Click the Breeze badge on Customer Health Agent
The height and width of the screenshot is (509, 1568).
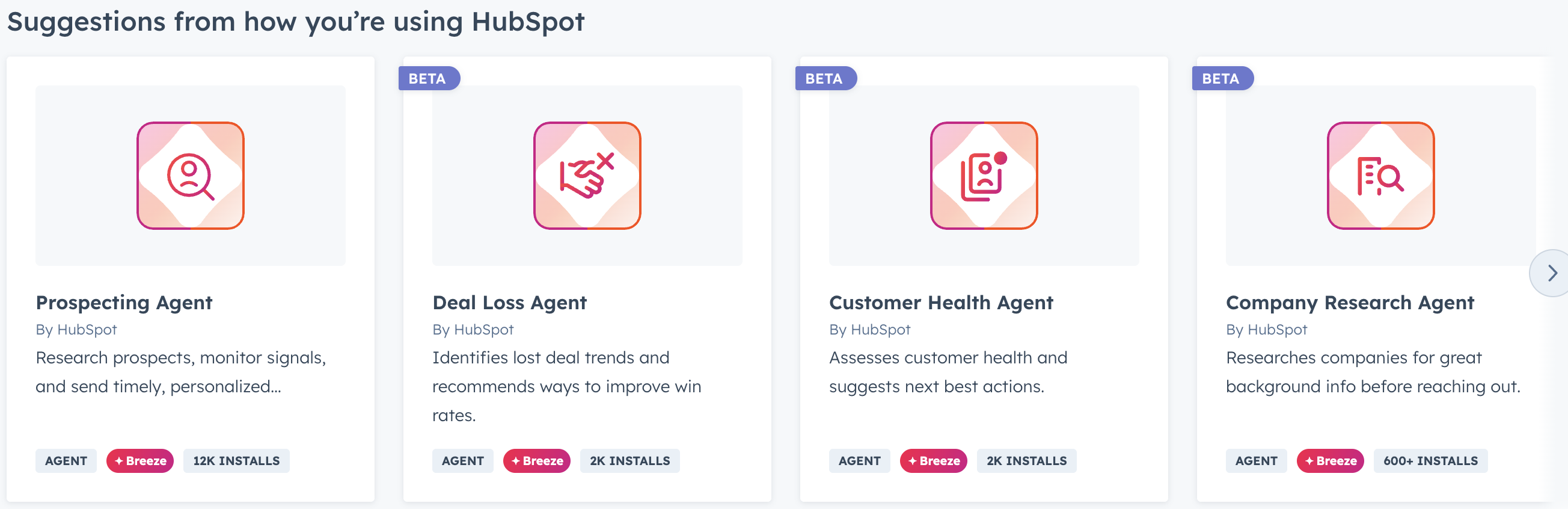tap(934, 461)
